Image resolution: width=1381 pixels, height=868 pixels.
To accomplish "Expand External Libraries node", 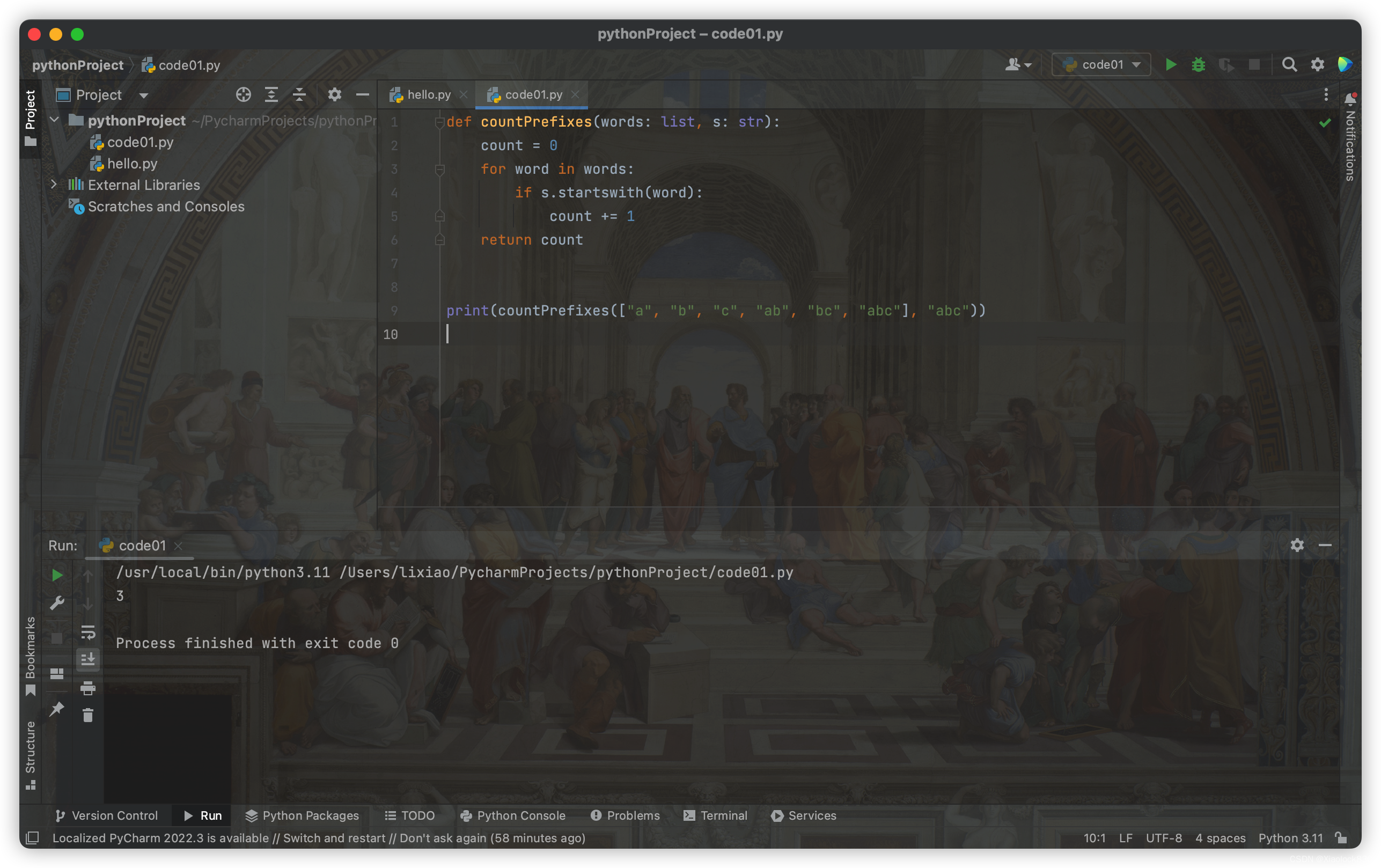I will coord(54,185).
